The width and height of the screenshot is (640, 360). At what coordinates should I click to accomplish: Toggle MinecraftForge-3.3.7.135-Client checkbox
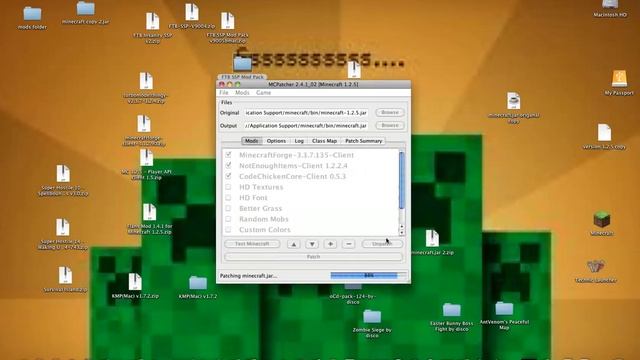pyautogui.click(x=229, y=155)
